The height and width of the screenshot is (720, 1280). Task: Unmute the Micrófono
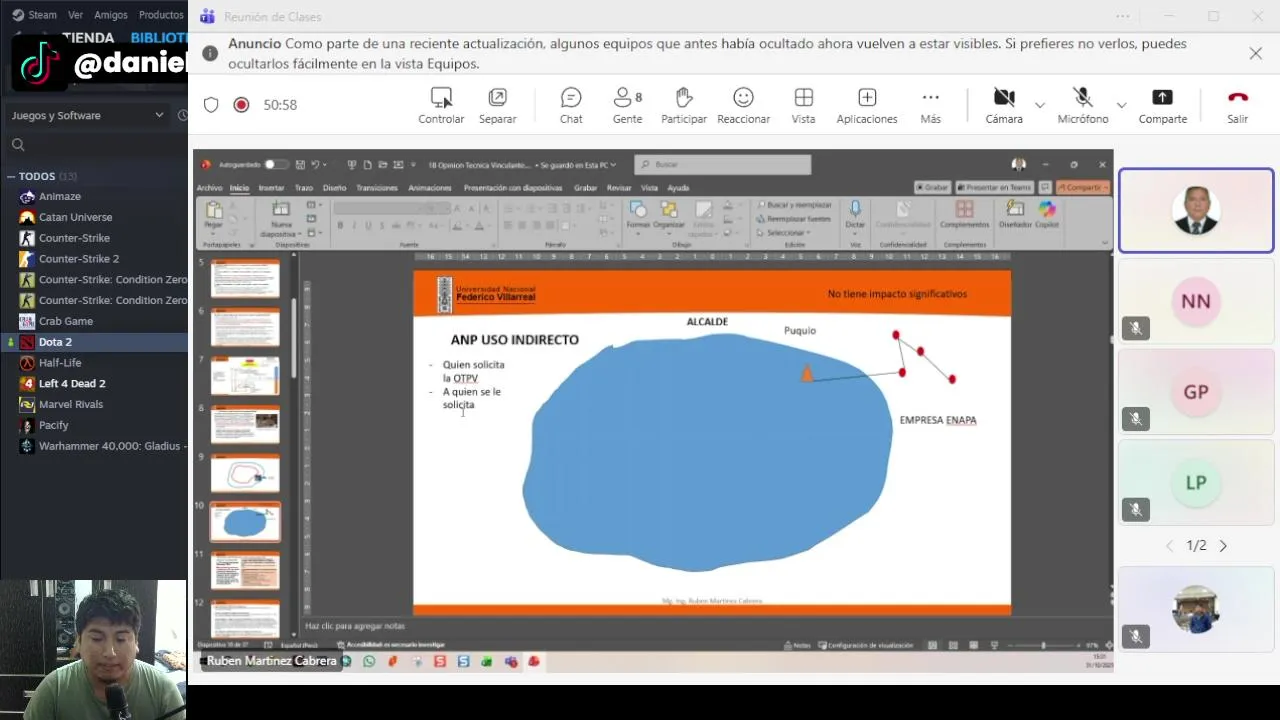(x=1083, y=105)
